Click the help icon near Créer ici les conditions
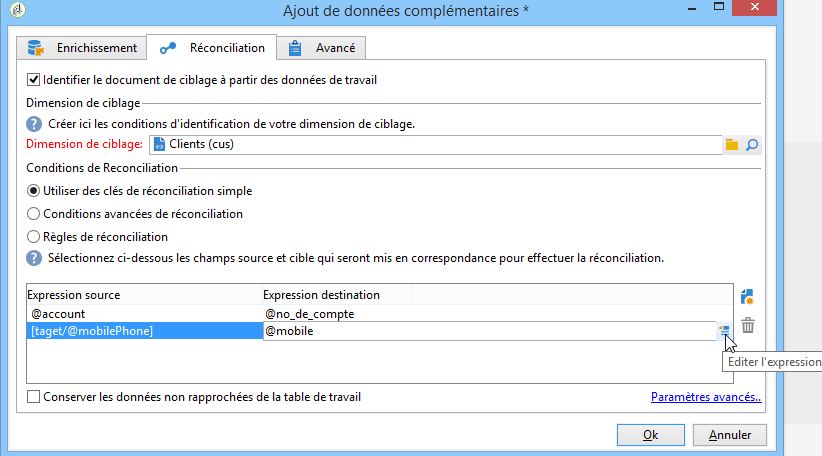The width and height of the screenshot is (822, 456). pyautogui.click(x=34, y=124)
